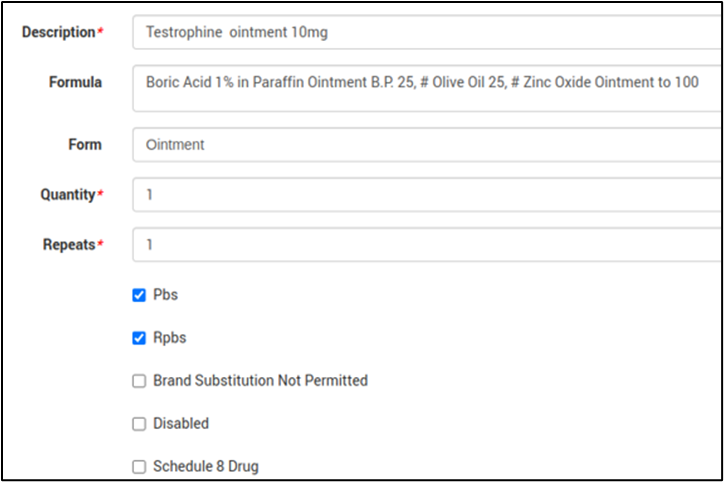724x482 pixels.
Task: Click the Formula field label
Action: [x=75, y=82]
